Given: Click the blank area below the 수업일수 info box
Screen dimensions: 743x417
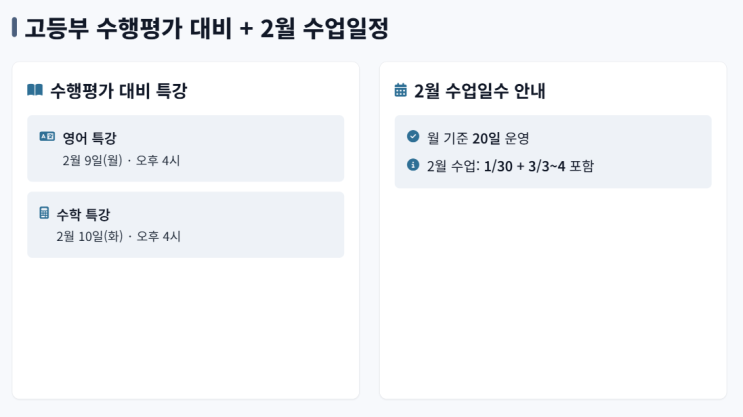Looking at the screenshot, I should click(x=553, y=290).
